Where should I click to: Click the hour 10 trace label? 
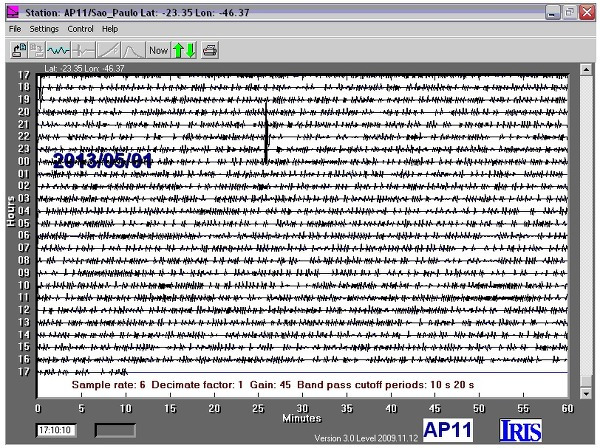point(24,285)
